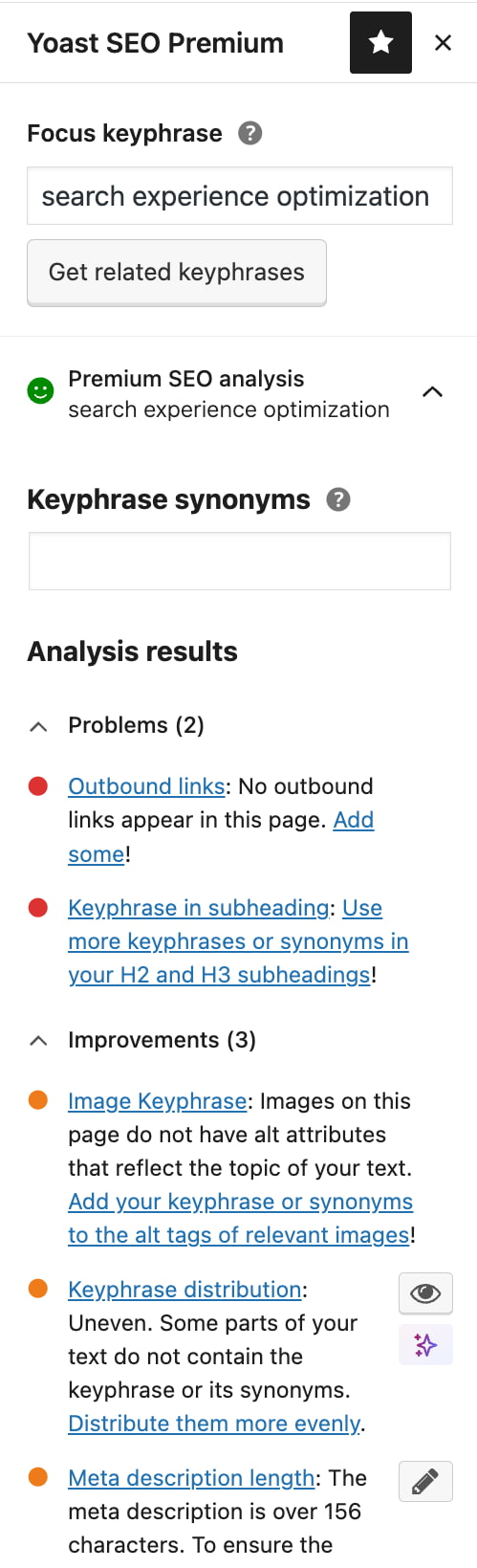Open the Meta description length link
Viewport: 477px width, 1568px height.
[x=191, y=1478]
